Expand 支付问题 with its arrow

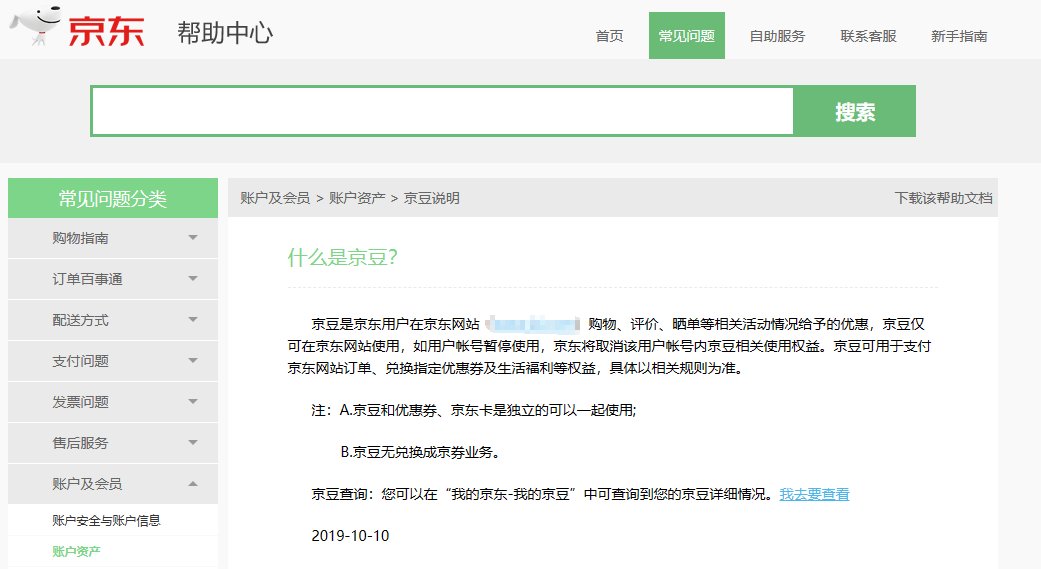193,361
